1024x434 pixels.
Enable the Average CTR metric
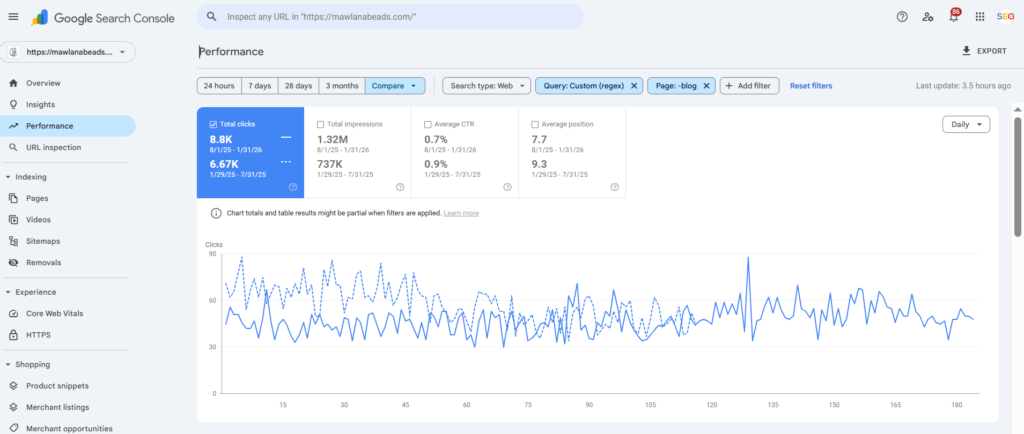pos(428,124)
